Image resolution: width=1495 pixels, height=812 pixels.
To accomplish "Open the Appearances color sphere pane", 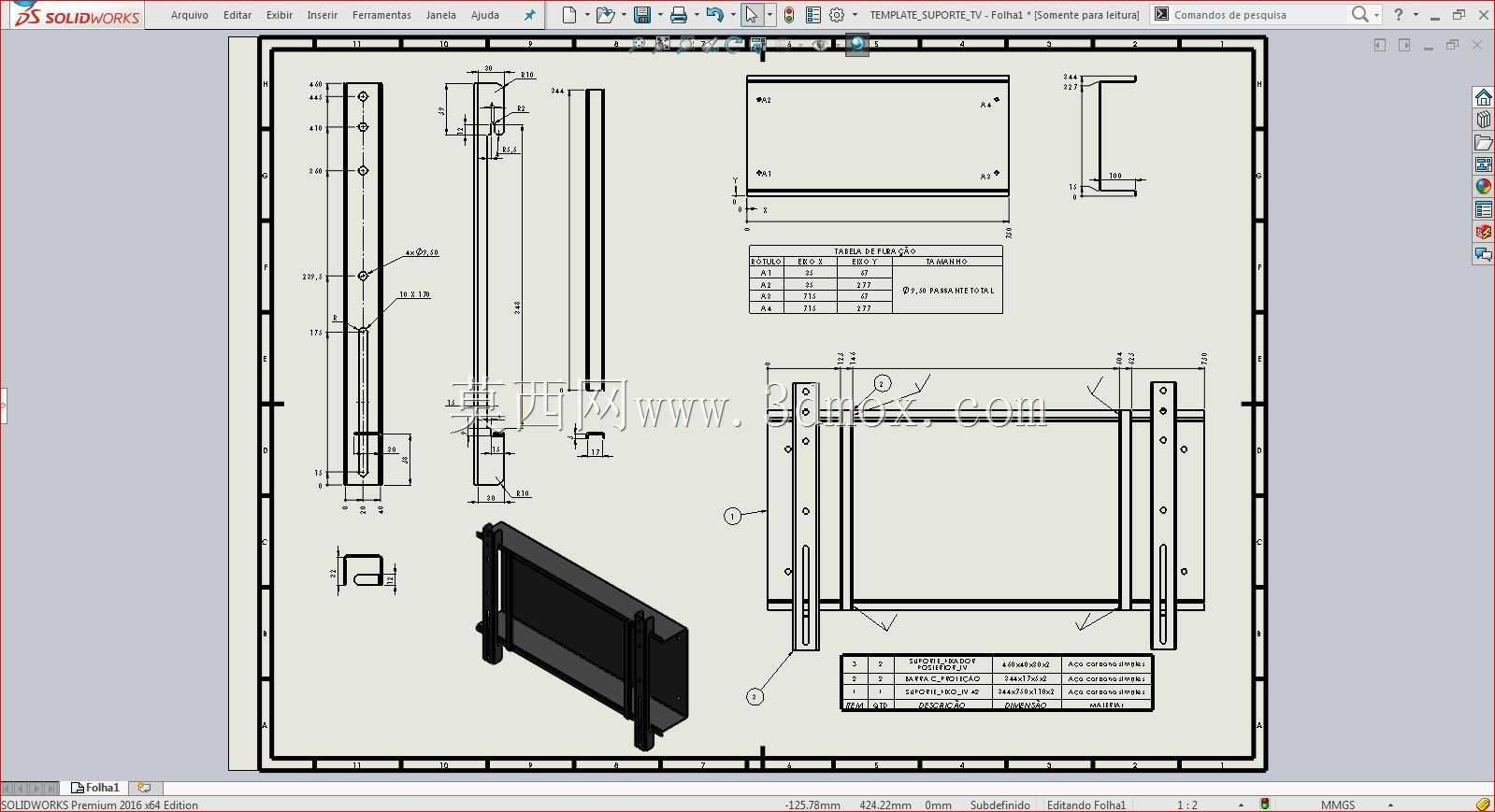I will click(x=1484, y=187).
